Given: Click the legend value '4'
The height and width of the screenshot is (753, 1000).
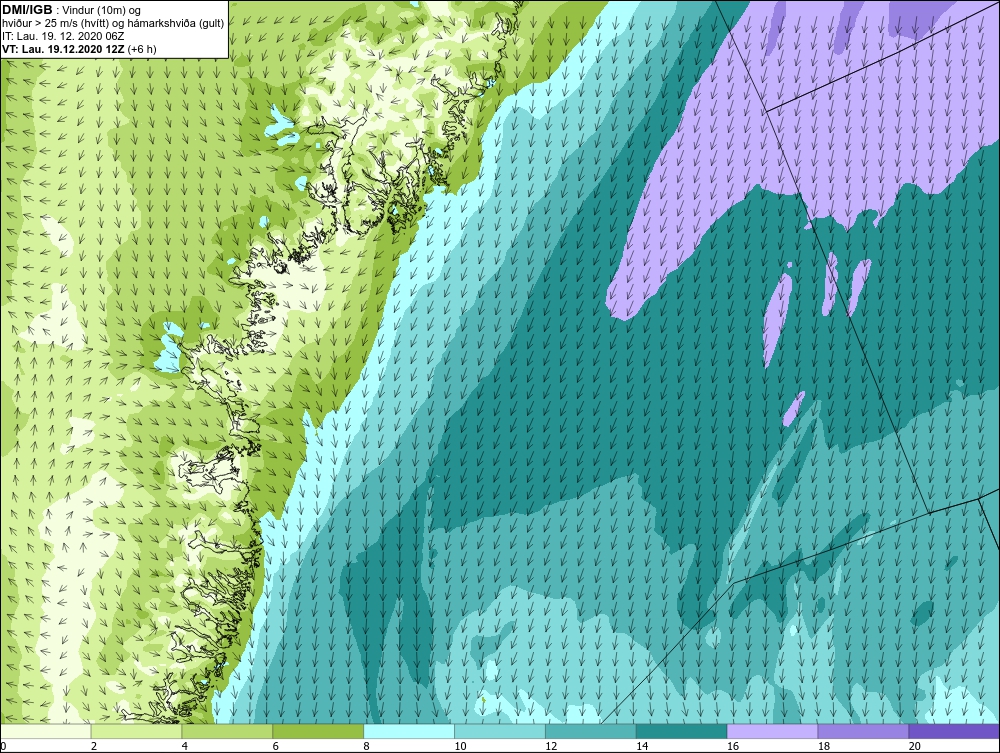Looking at the screenshot, I should (x=184, y=746).
